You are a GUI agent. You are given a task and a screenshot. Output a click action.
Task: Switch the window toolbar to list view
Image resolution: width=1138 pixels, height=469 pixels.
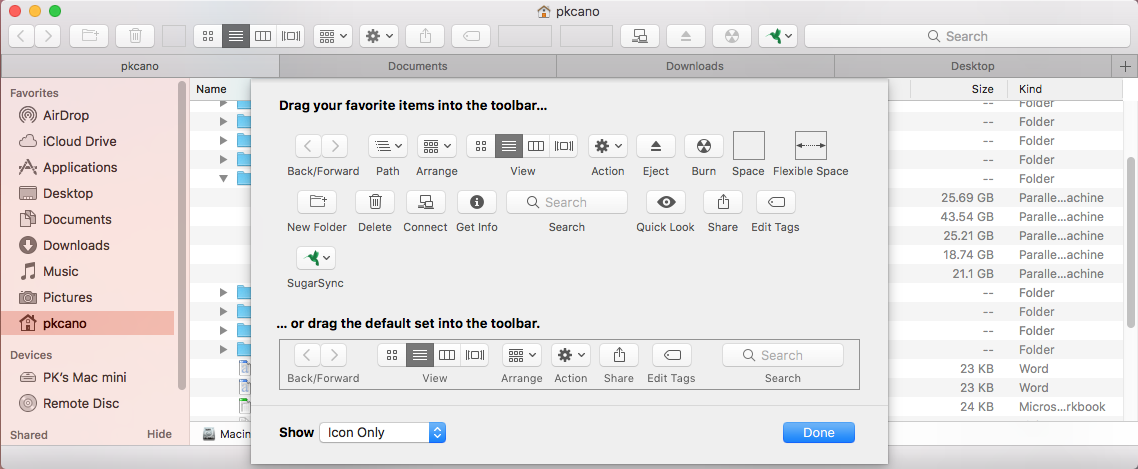tap(236, 36)
